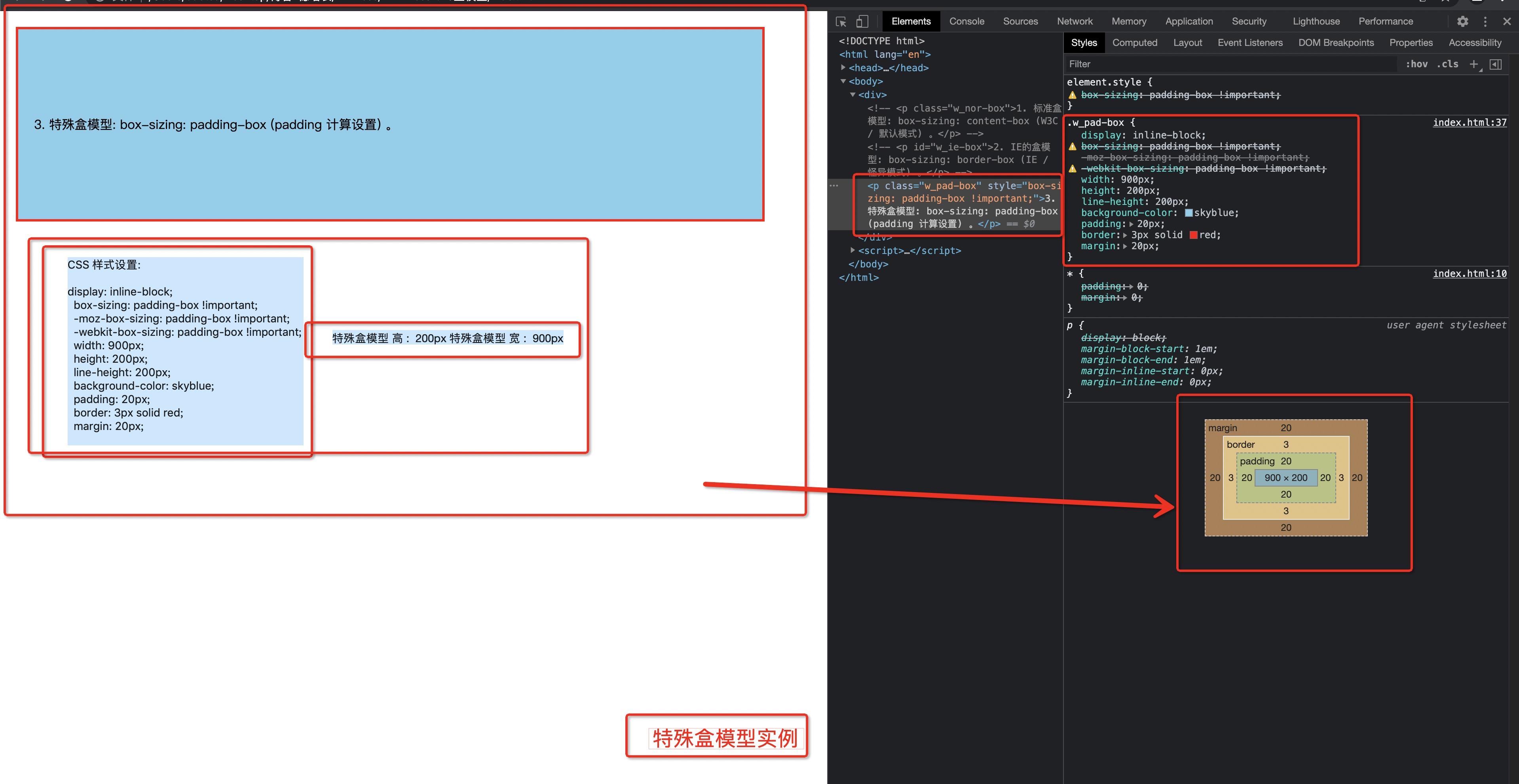Open the Application tab

click(1189, 21)
